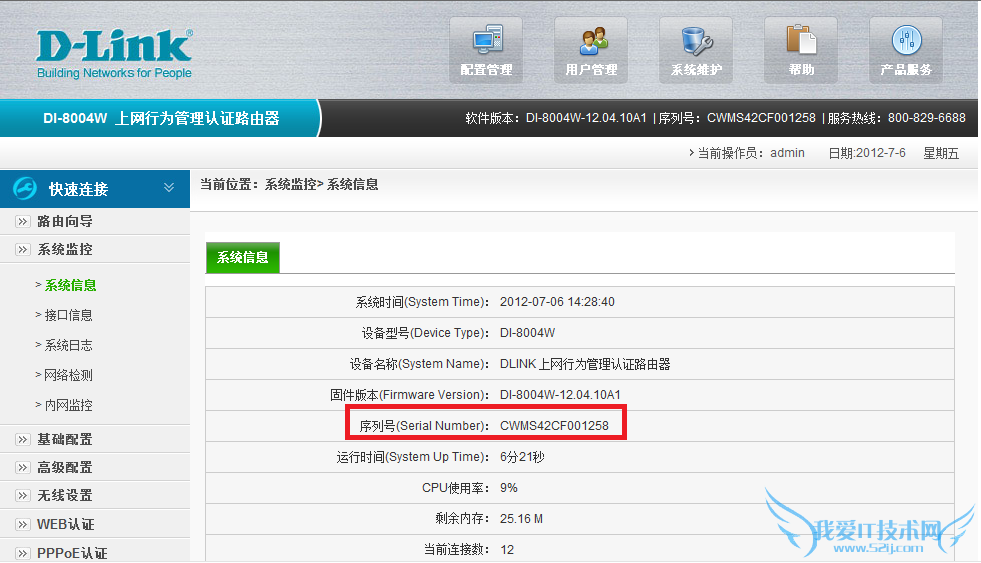Image resolution: width=981 pixels, height=563 pixels.
Task: Open the 基础配置 menu label
Action: tap(64, 440)
